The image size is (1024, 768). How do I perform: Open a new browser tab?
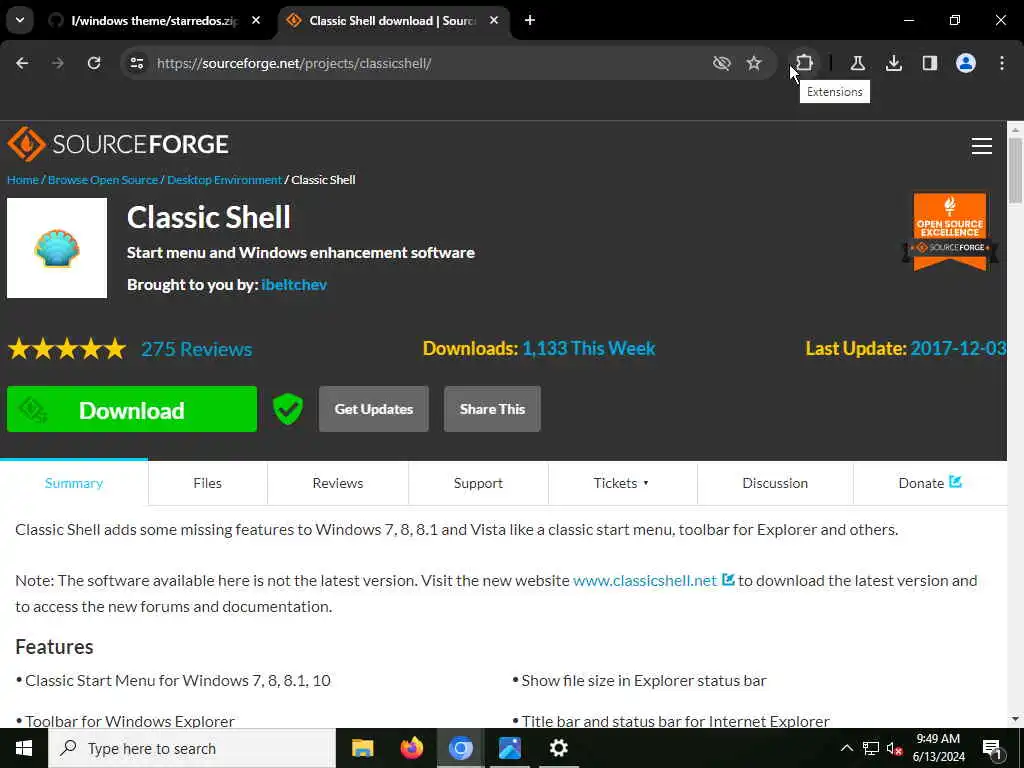[x=530, y=20]
